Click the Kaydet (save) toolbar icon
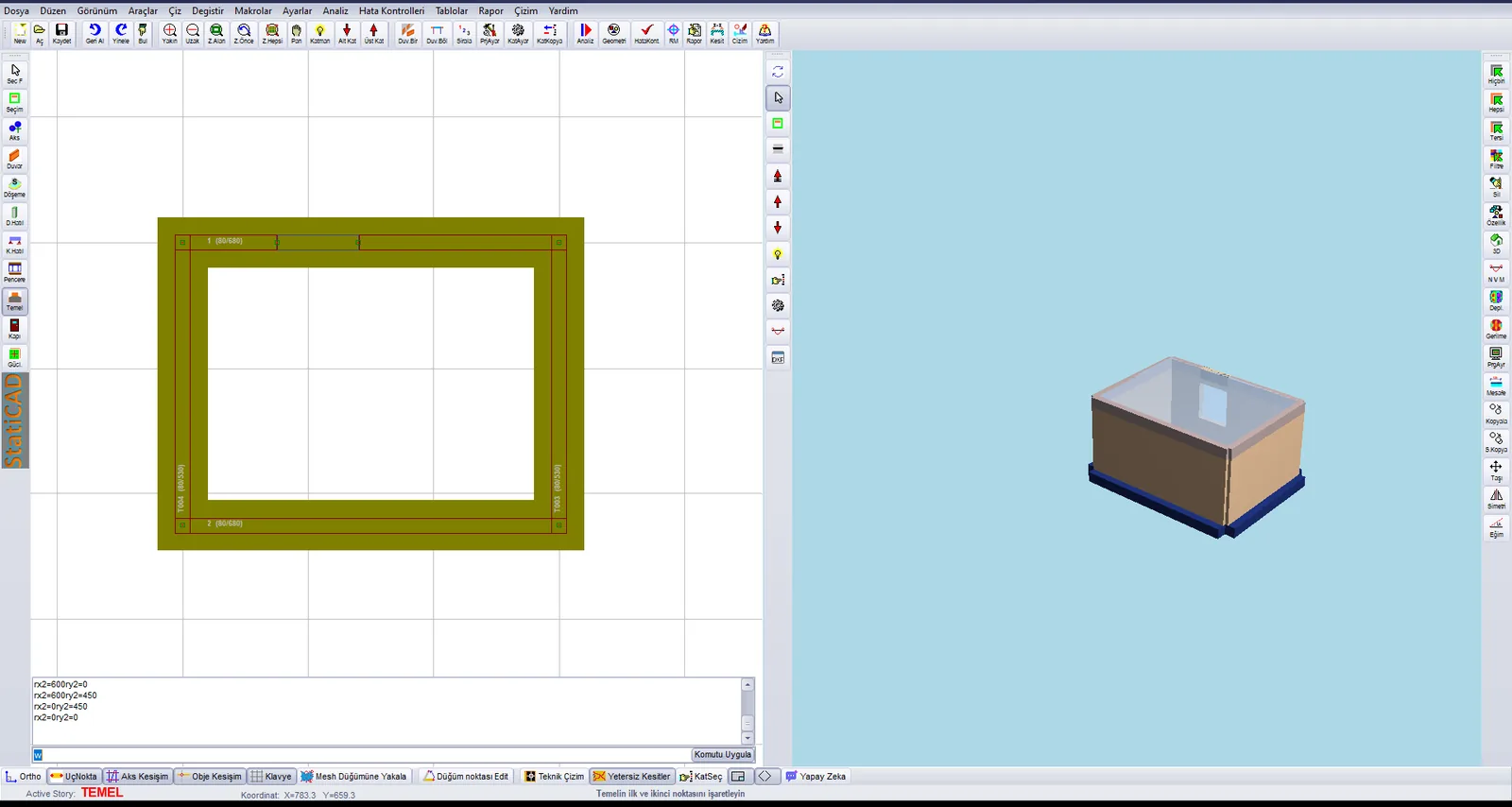The width and height of the screenshot is (1512, 807). pyautogui.click(x=61, y=33)
